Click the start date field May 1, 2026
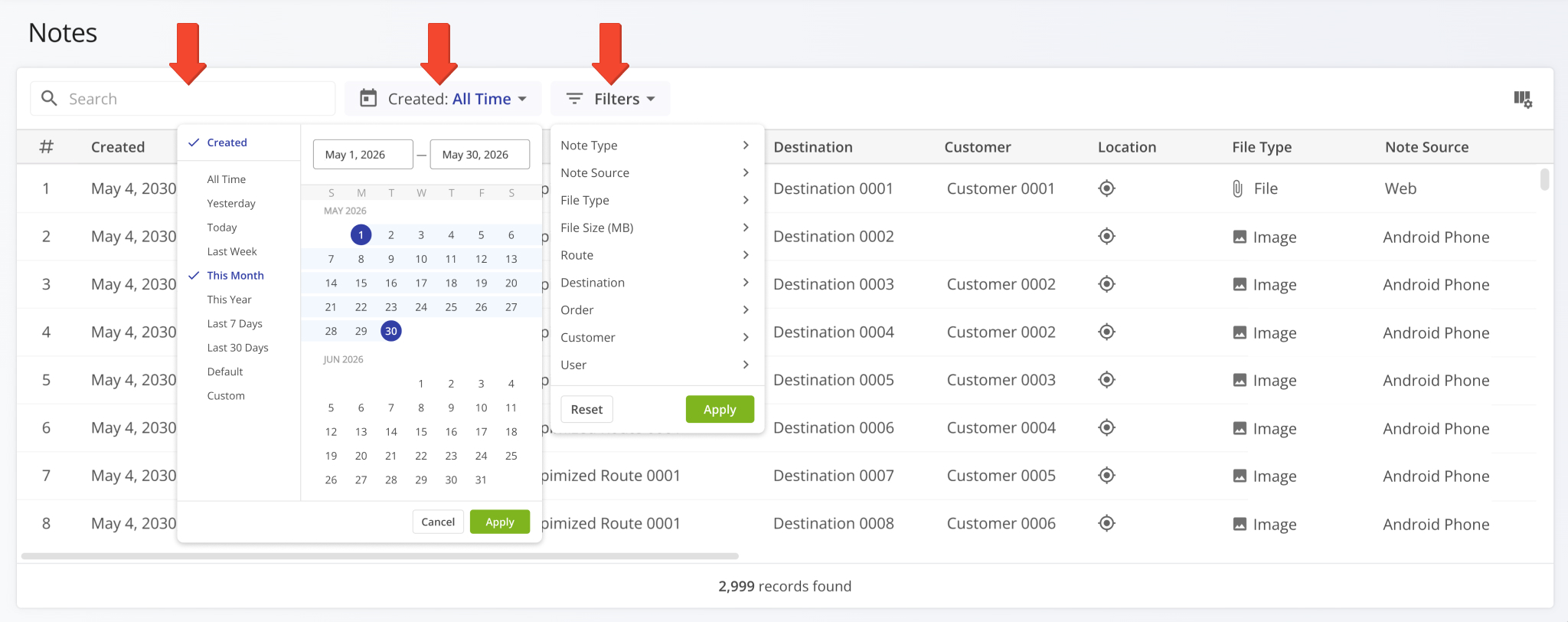 363,154
